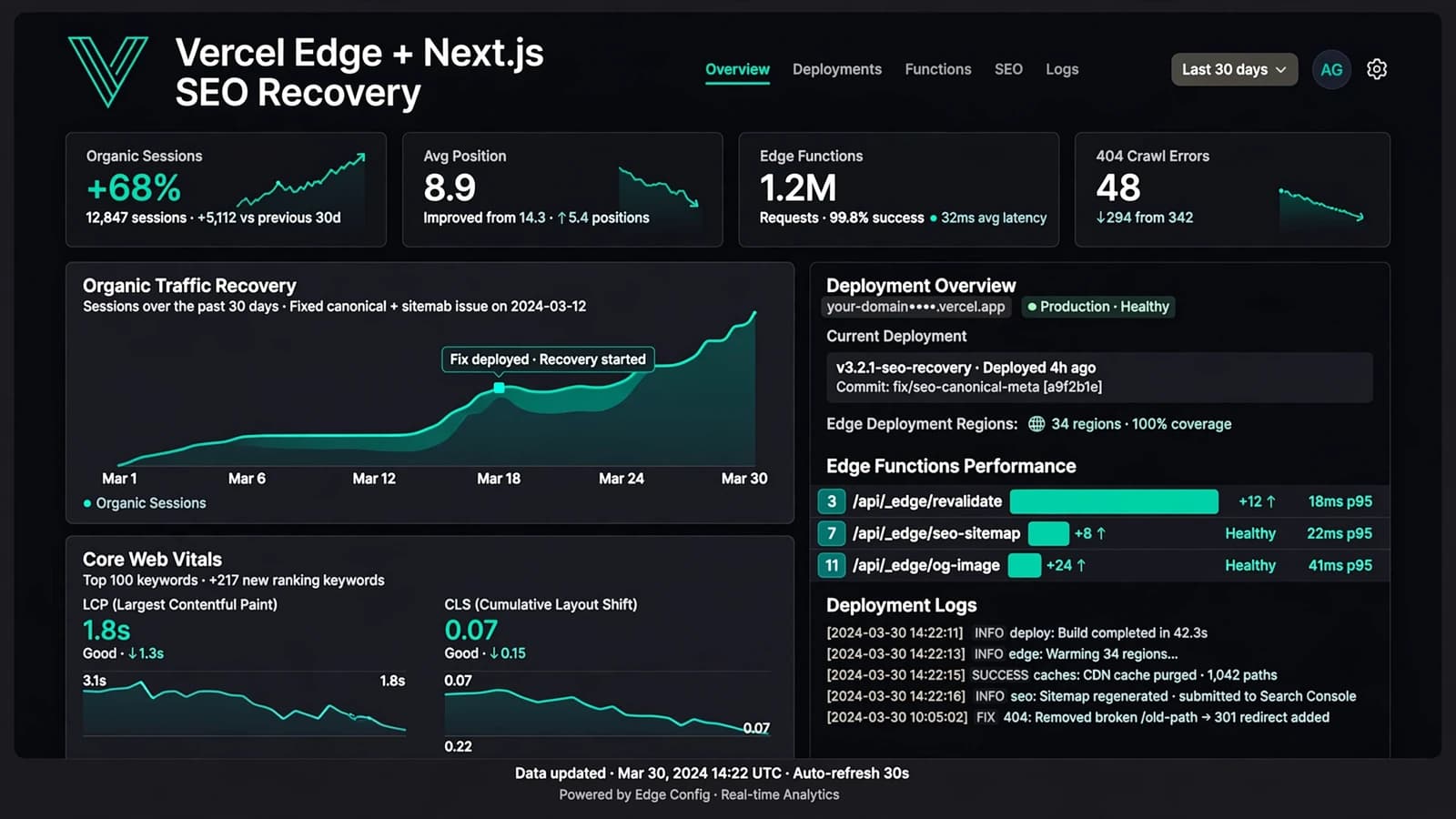Click Powered by Edge Config footer text
Screen dimensions: 1456x819
pyautogui.click(x=699, y=794)
